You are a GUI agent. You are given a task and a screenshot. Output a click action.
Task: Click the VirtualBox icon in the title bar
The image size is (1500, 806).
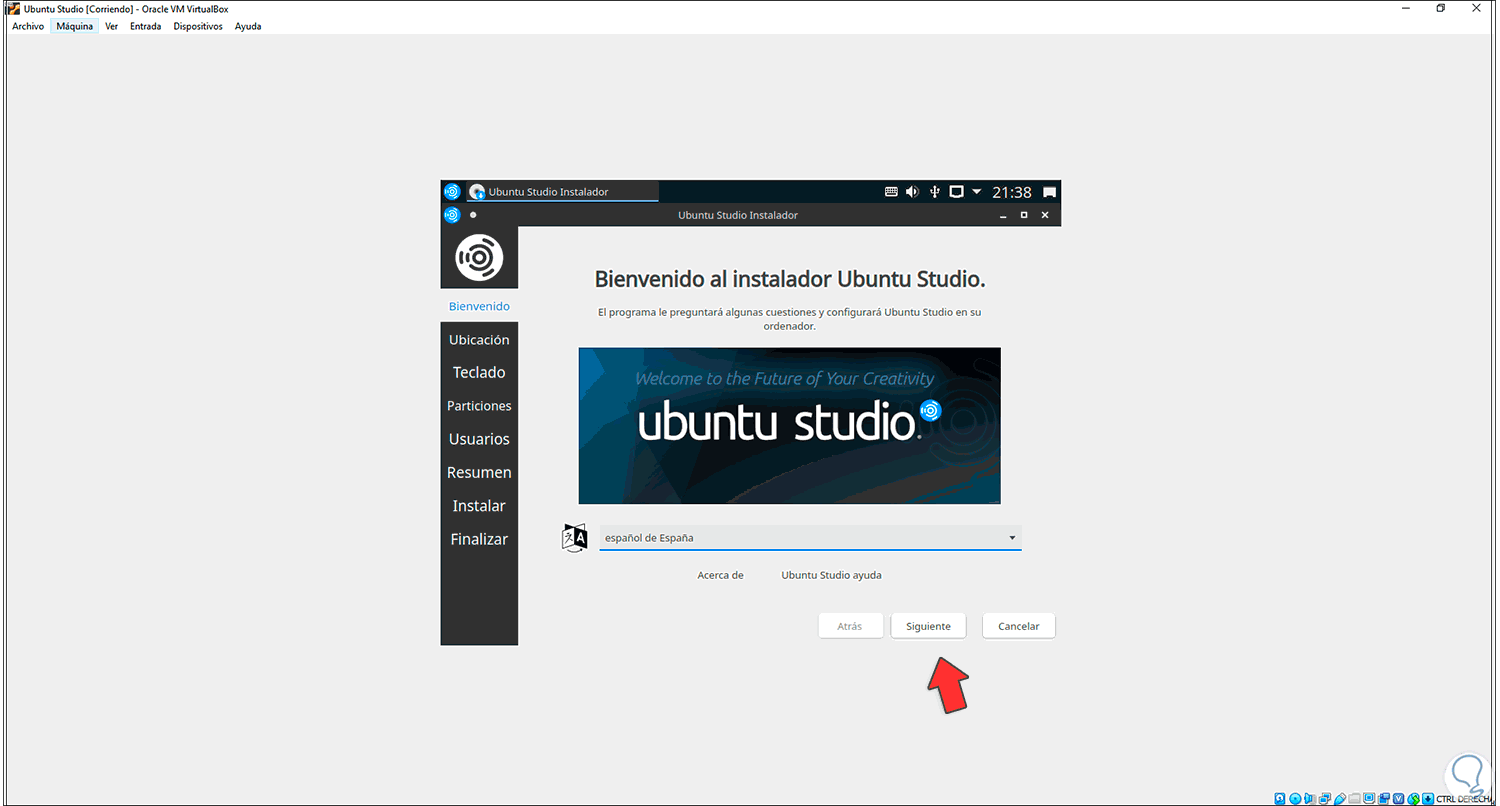tap(13, 9)
